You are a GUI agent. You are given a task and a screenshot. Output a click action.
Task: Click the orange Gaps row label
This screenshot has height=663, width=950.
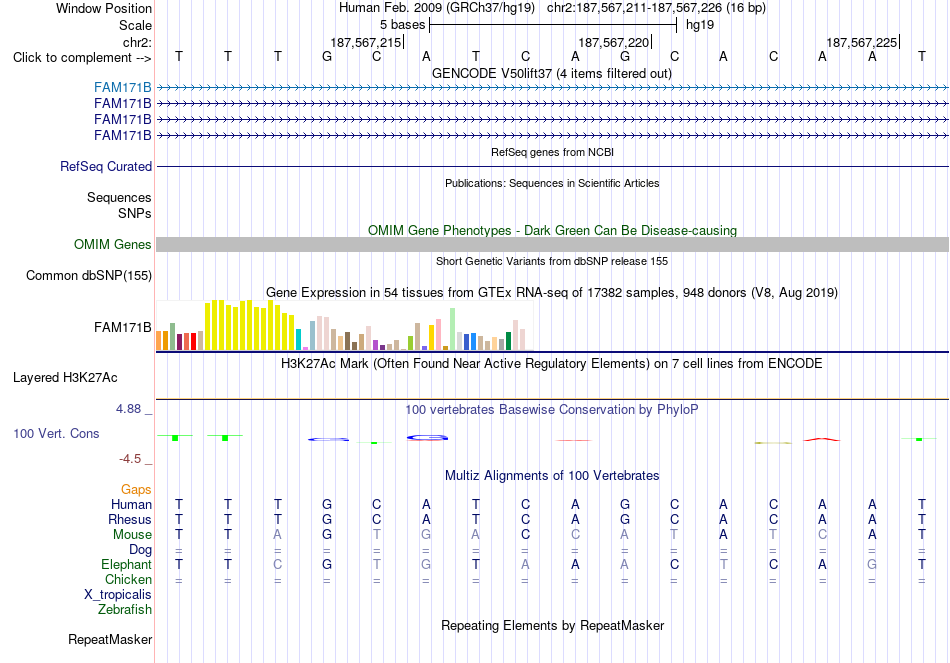[136, 490]
